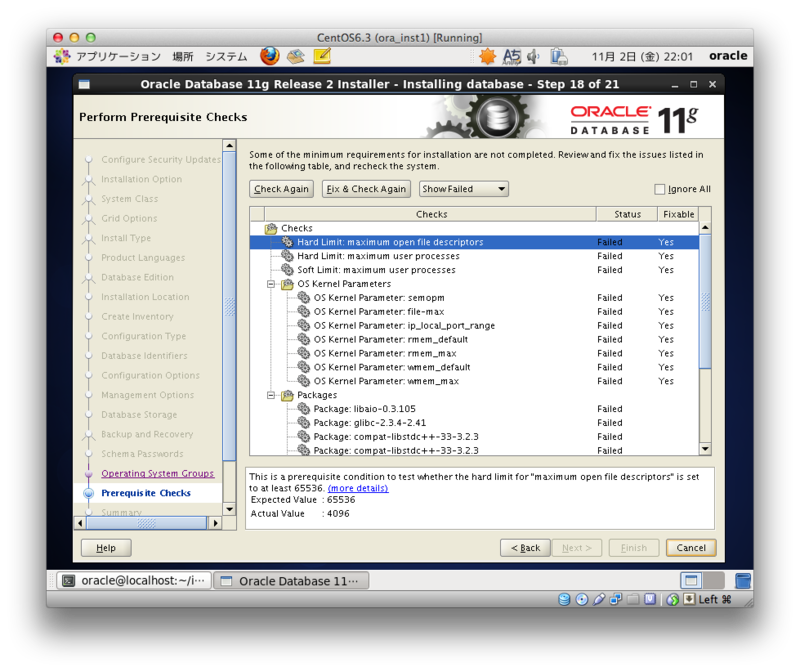Open the システム menu
This screenshot has height=672, width=800.
pyautogui.click(x=226, y=57)
